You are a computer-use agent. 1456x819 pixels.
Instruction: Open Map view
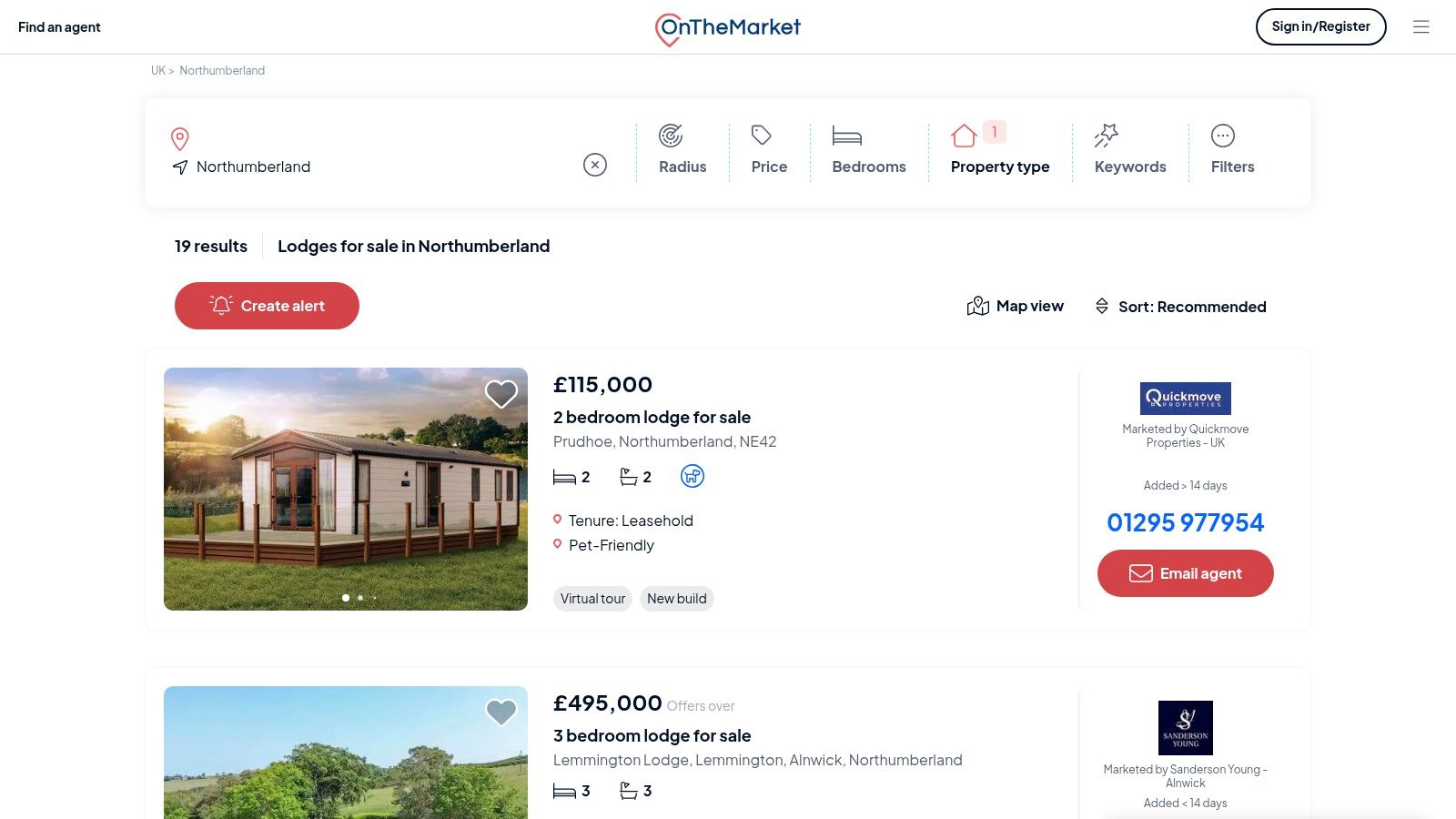pyautogui.click(x=1015, y=307)
